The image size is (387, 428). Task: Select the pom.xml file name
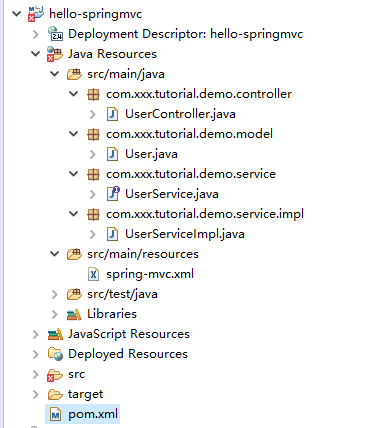(x=93, y=414)
